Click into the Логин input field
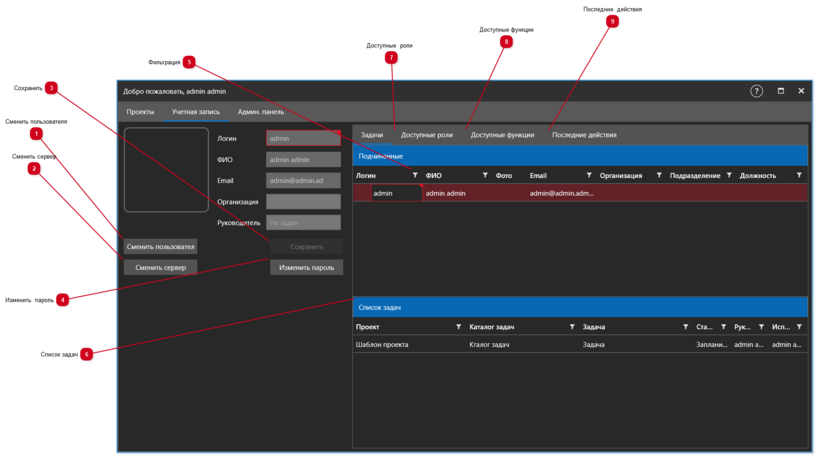Screen dimensions: 817x457 (x=303, y=139)
